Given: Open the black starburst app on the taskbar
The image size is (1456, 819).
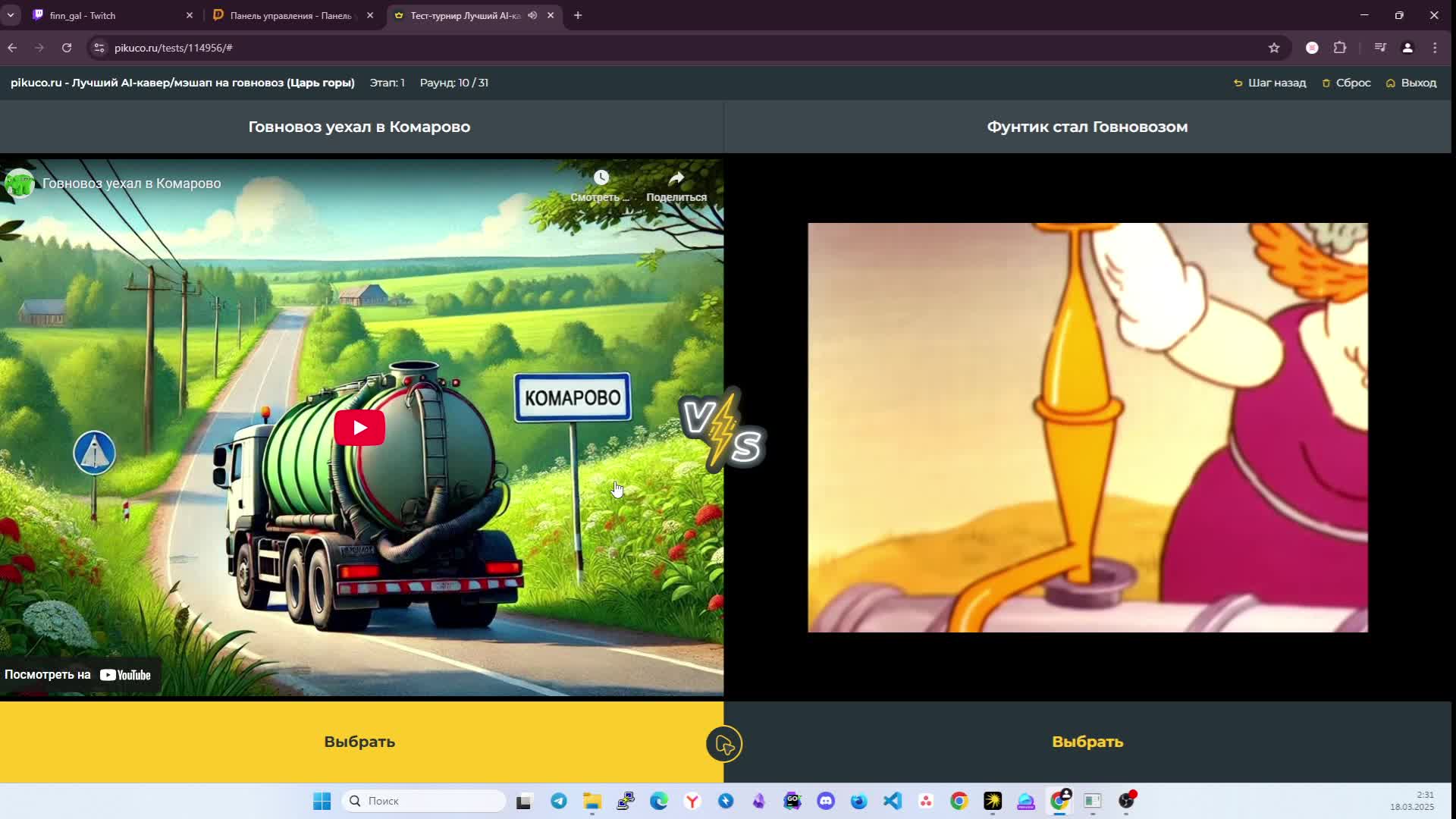Looking at the screenshot, I should 993,801.
